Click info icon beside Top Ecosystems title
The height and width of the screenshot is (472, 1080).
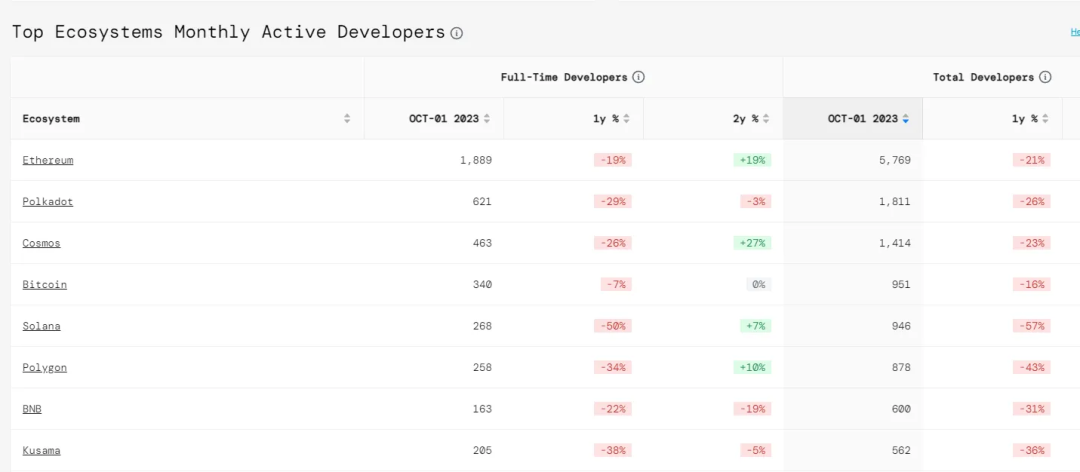tap(457, 33)
